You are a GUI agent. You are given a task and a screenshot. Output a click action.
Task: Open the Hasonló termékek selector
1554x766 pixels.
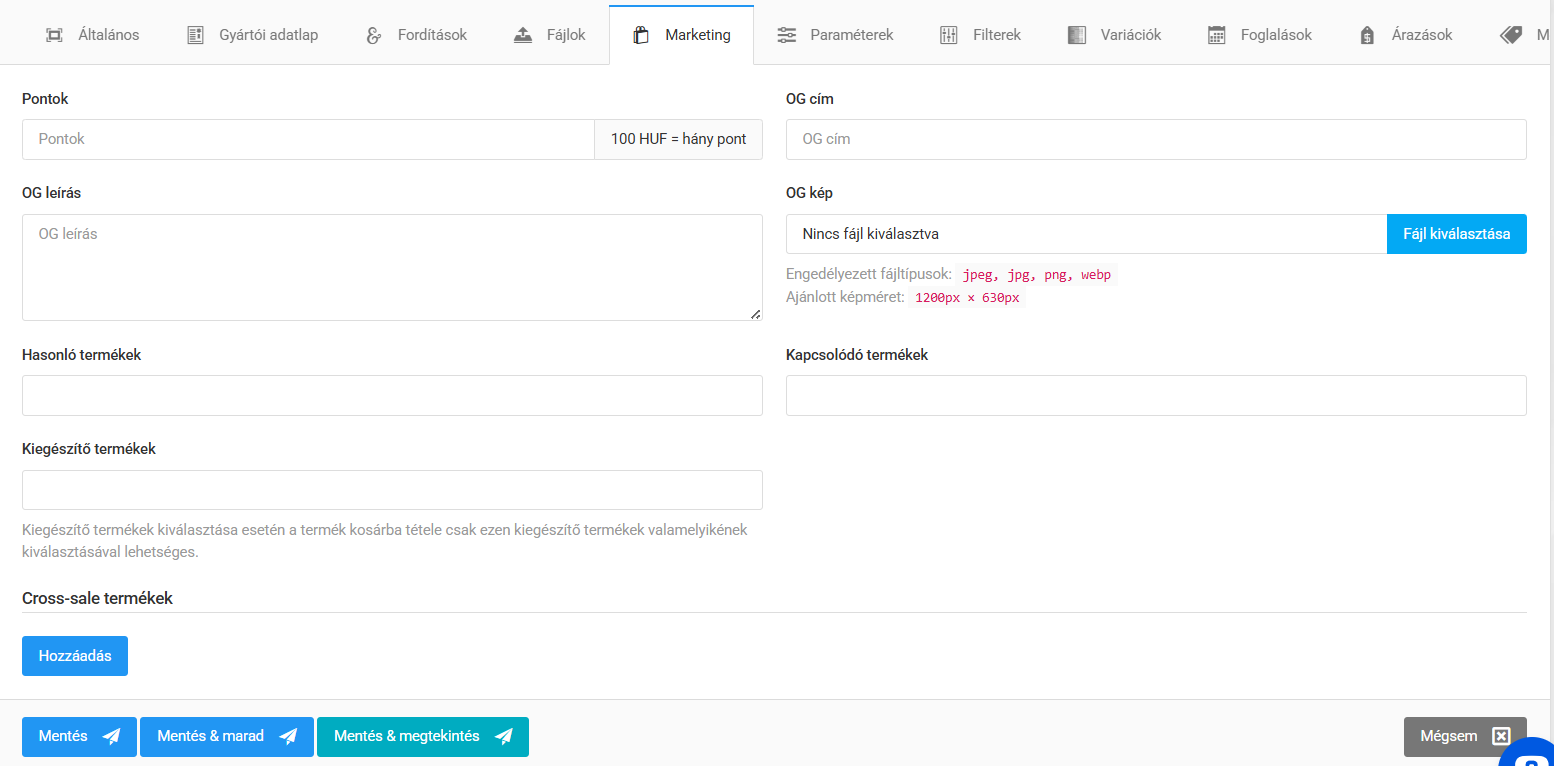[392, 395]
